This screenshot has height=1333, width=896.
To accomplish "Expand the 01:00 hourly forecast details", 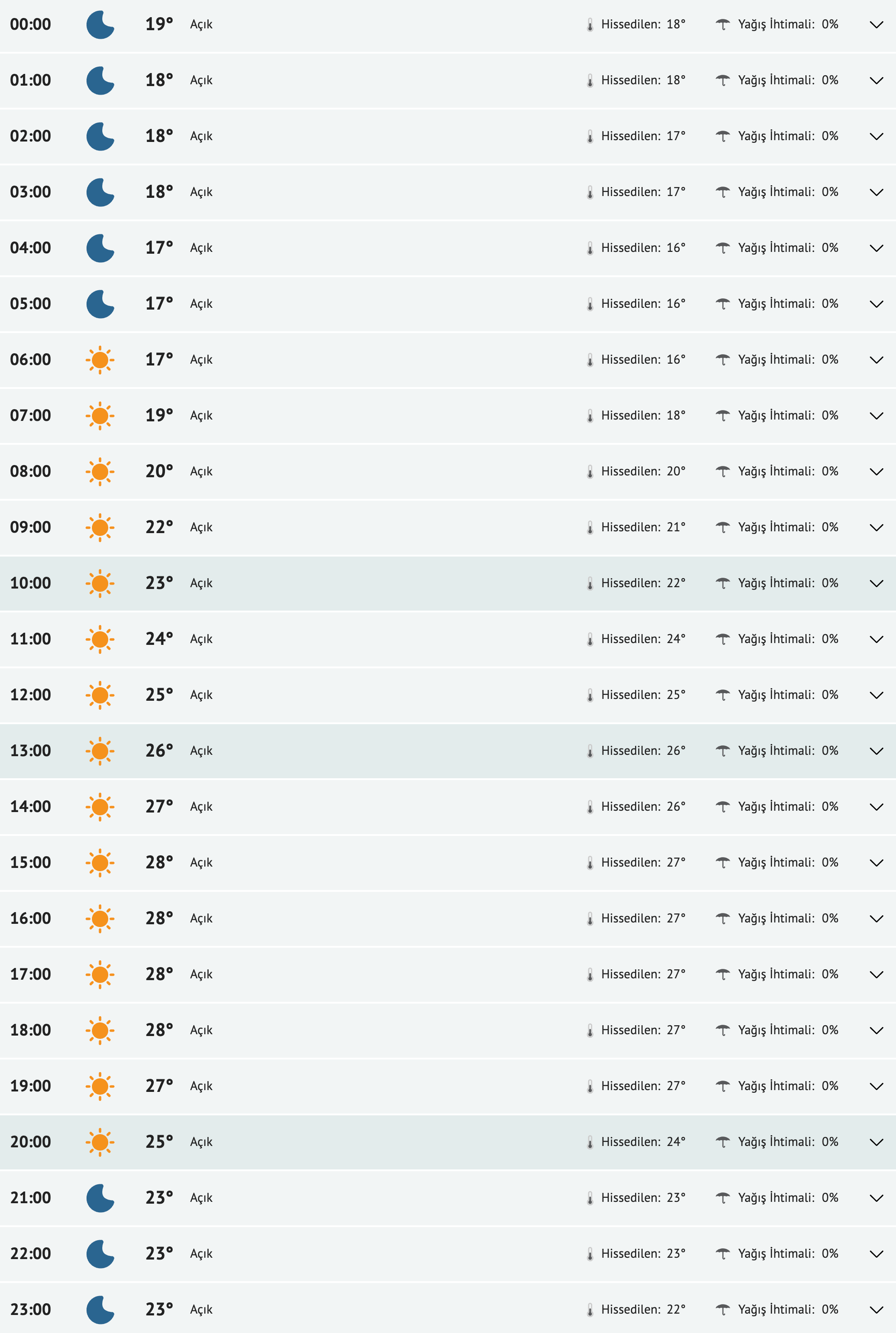I will 876,81.
